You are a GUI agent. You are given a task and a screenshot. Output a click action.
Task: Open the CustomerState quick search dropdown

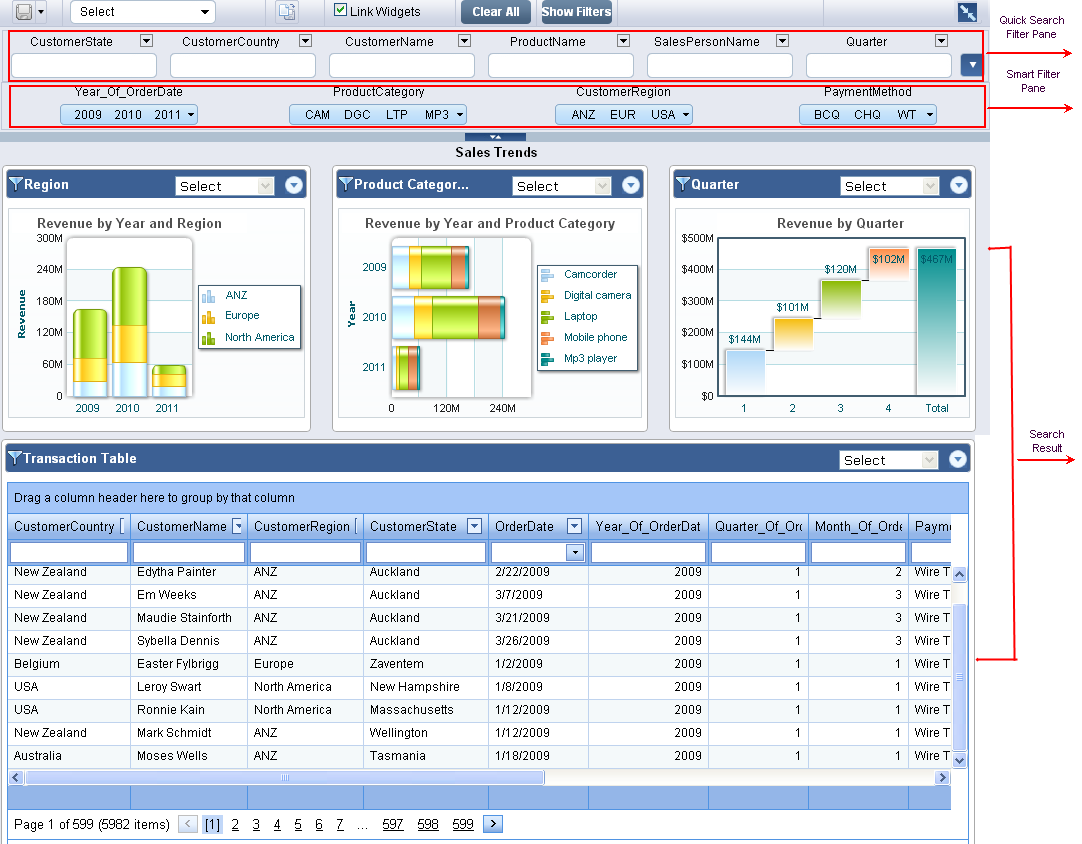coord(146,41)
